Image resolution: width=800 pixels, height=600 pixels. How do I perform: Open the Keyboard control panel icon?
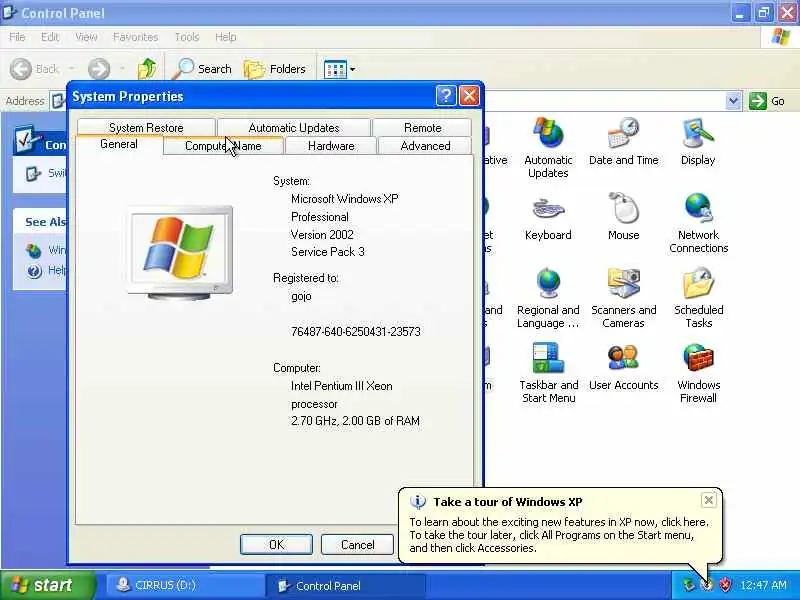pyautogui.click(x=548, y=217)
